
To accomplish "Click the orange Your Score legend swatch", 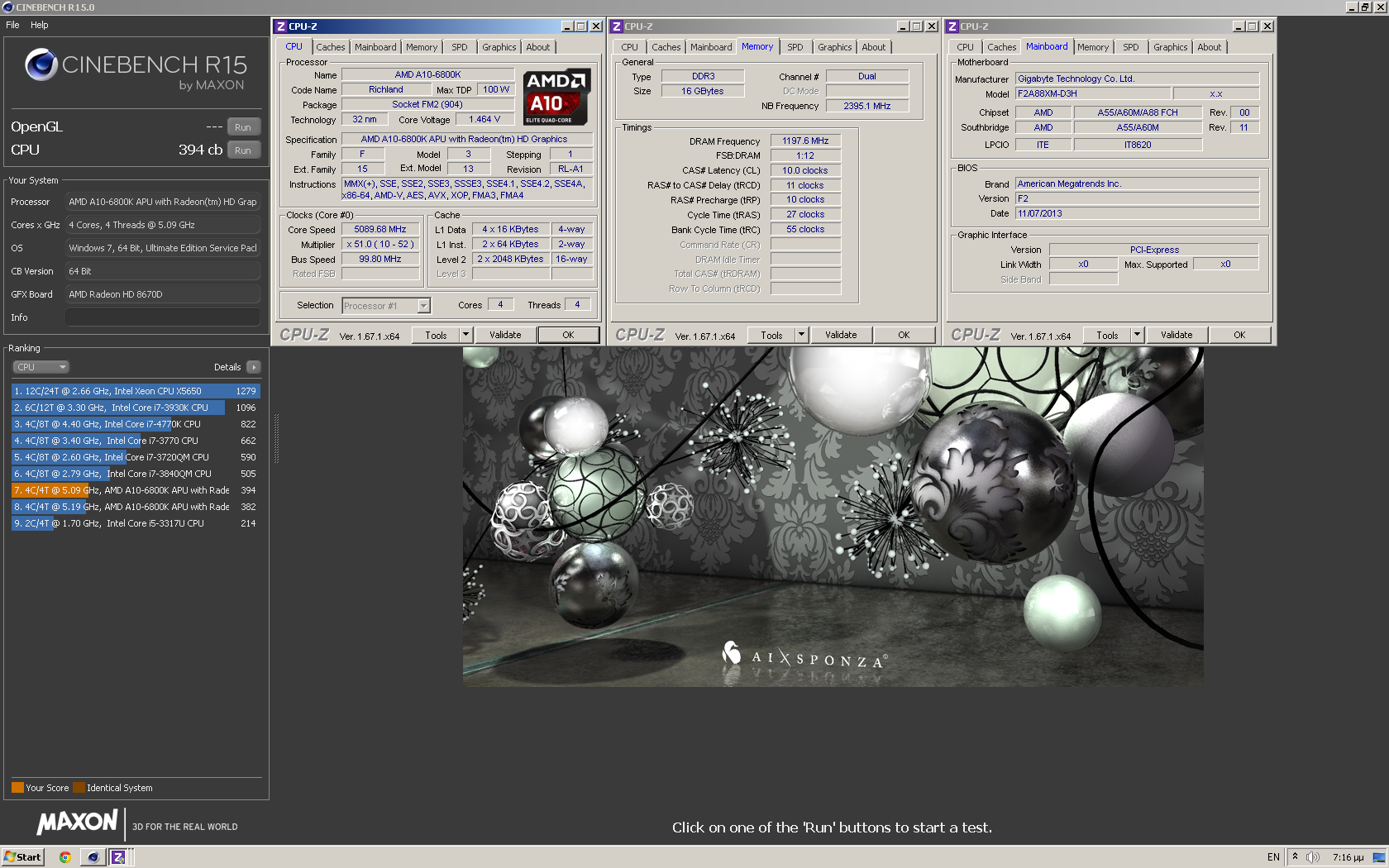I will pos(17,788).
